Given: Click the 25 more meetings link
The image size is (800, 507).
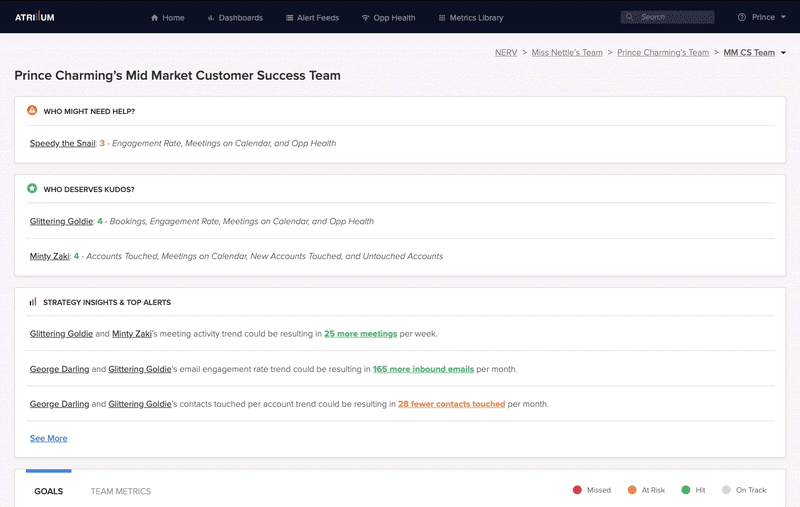Looking at the screenshot, I should coord(360,334).
